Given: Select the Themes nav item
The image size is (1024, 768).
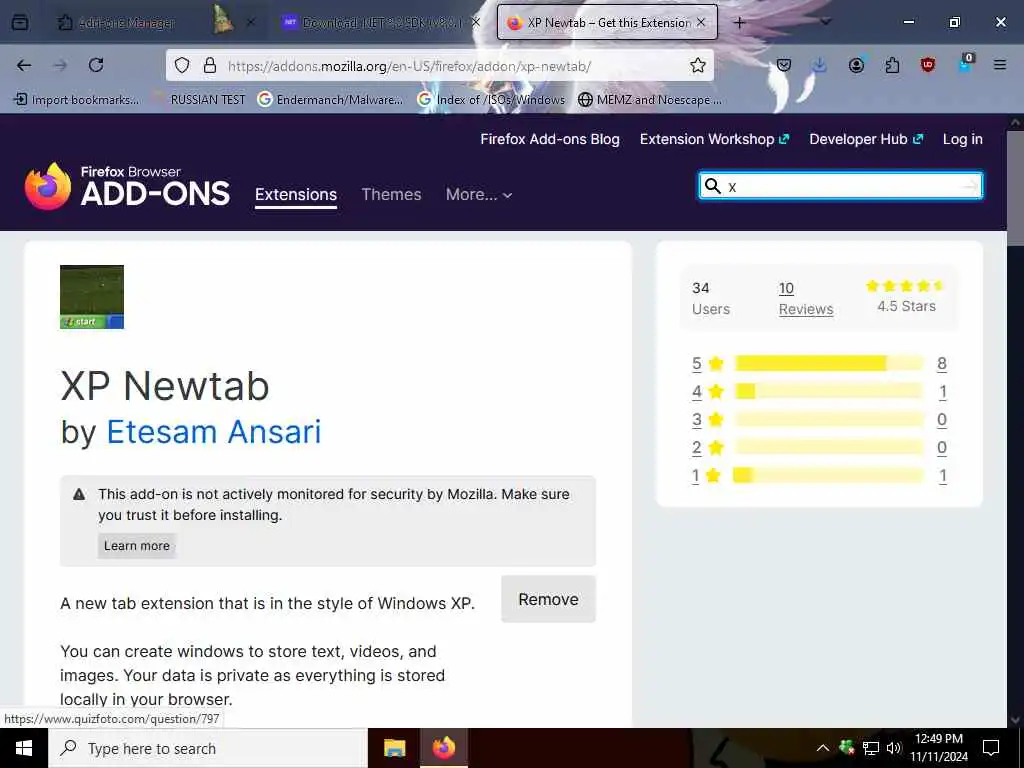Looking at the screenshot, I should point(391,195).
